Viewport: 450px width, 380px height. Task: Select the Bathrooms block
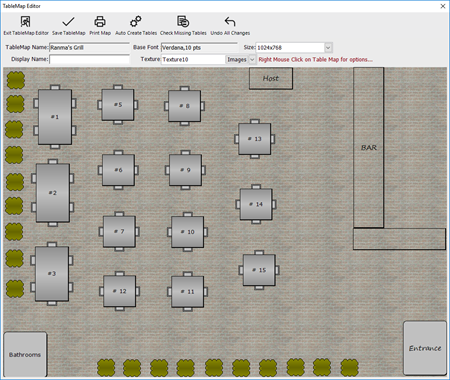pos(25,354)
